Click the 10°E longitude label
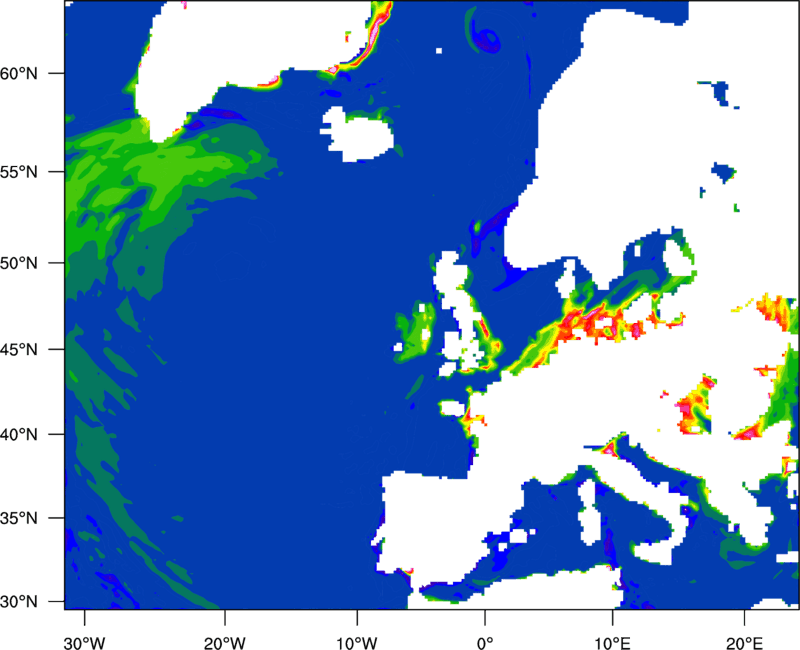Screen dimensions: 800x650 (x=612, y=643)
